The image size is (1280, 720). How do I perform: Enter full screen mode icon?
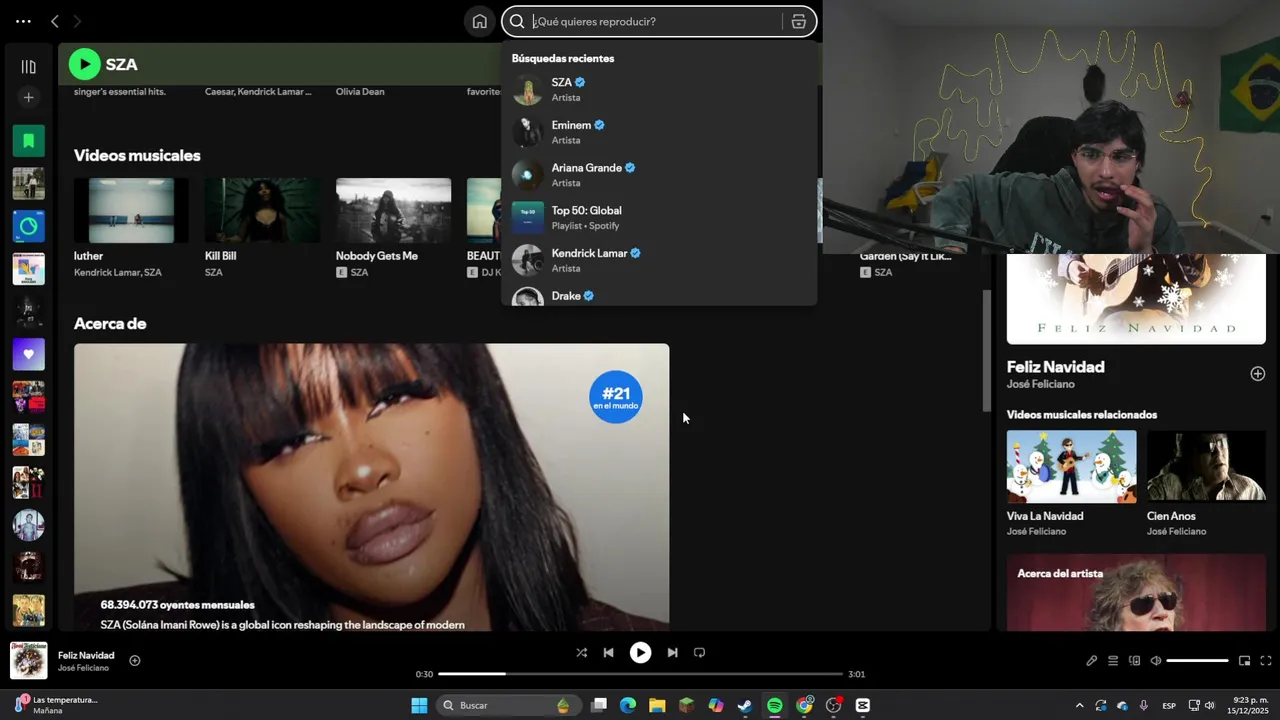pos(1265,661)
